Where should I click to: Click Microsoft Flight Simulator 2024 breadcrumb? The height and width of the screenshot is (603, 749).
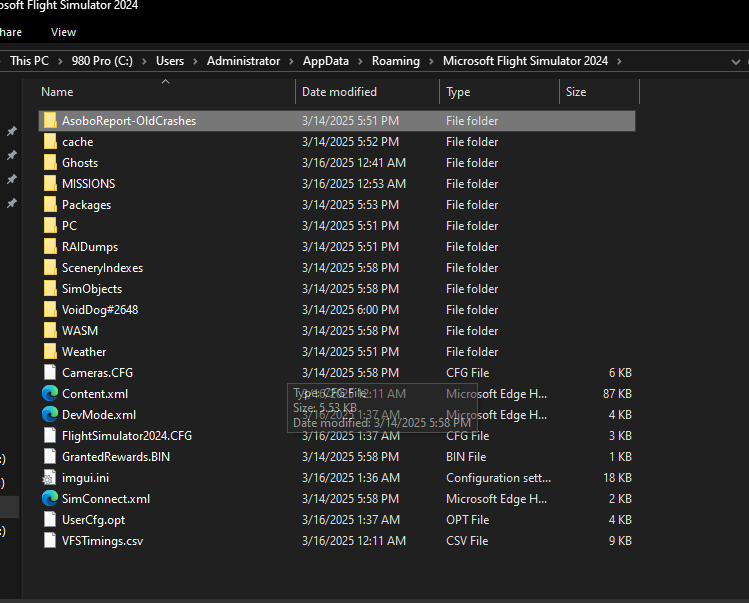[x=525, y=61]
